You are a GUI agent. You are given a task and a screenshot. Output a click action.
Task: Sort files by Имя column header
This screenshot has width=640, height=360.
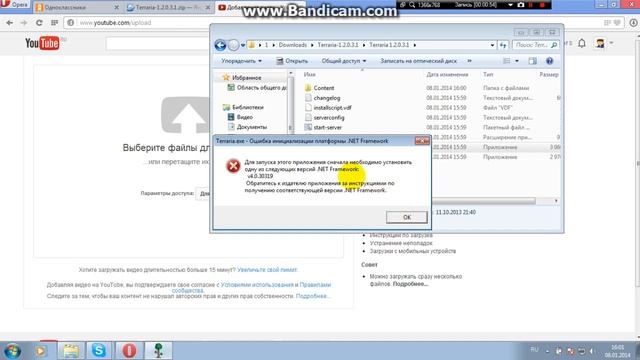309,74
